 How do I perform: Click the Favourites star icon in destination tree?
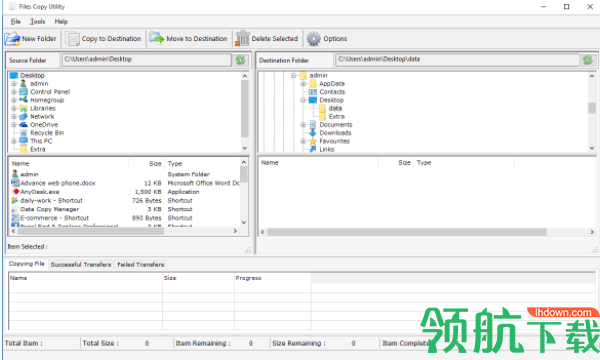313,141
